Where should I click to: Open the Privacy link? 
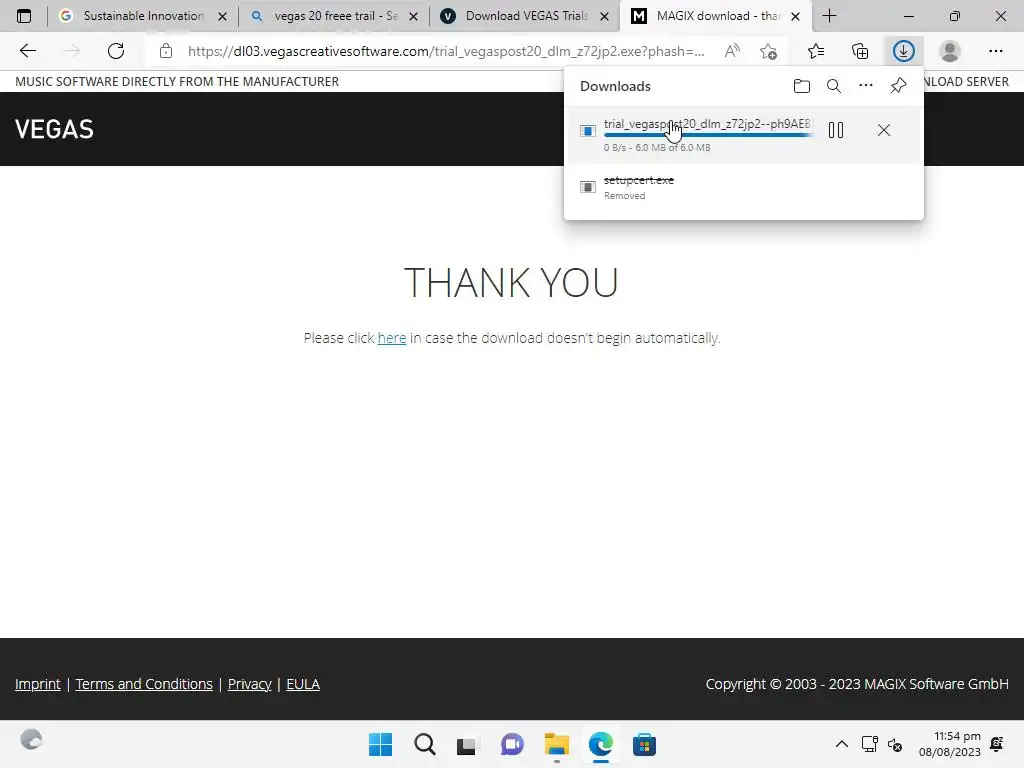(x=249, y=684)
